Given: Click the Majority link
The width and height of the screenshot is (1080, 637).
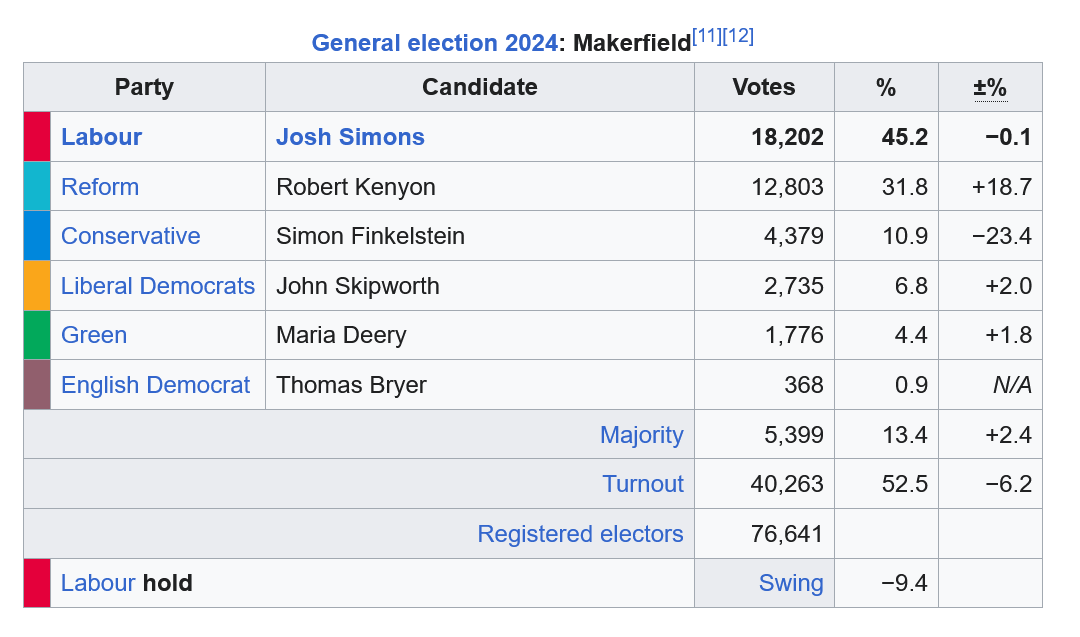Looking at the screenshot, I should (642, 435).
